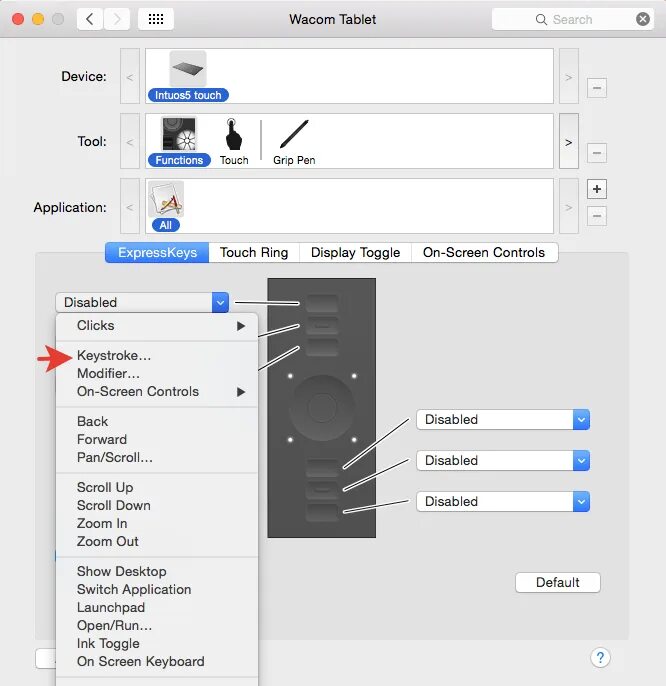Viewport: 666px width, 686px height.
Task: Switch to the Touch Ring tab
Action: pyautogui.click(x=254, y=252)
